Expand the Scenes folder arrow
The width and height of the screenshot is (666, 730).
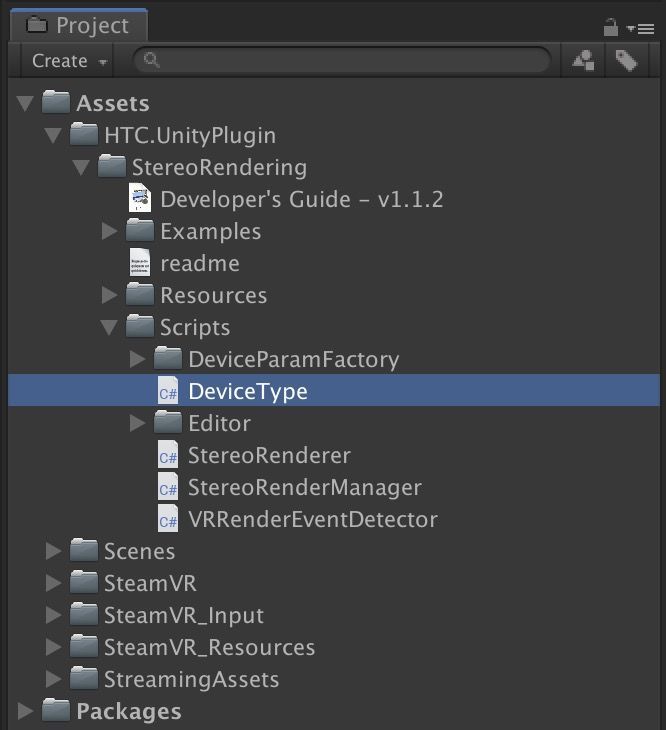[54, 551]
